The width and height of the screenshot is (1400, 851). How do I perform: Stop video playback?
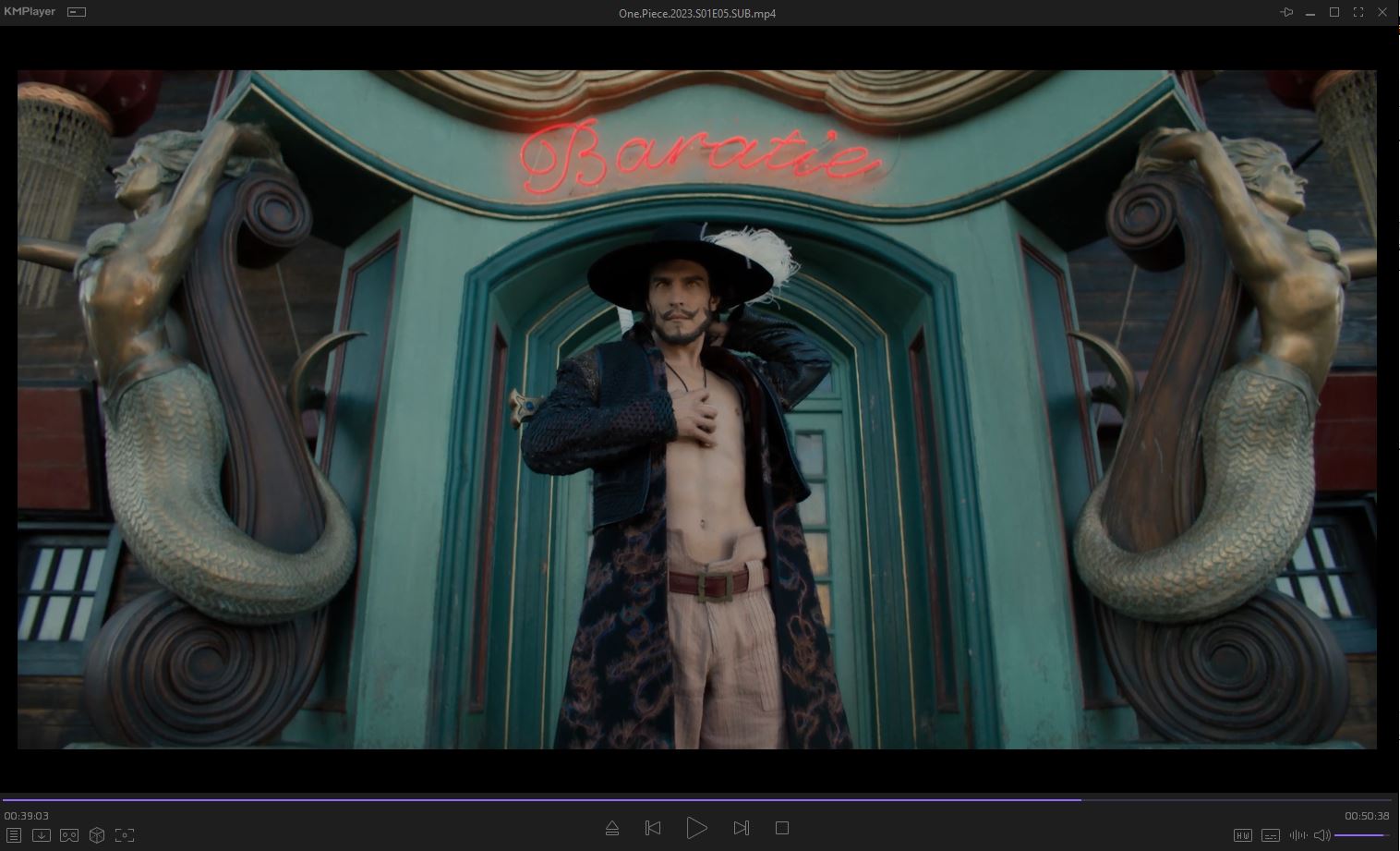point(782,828)
